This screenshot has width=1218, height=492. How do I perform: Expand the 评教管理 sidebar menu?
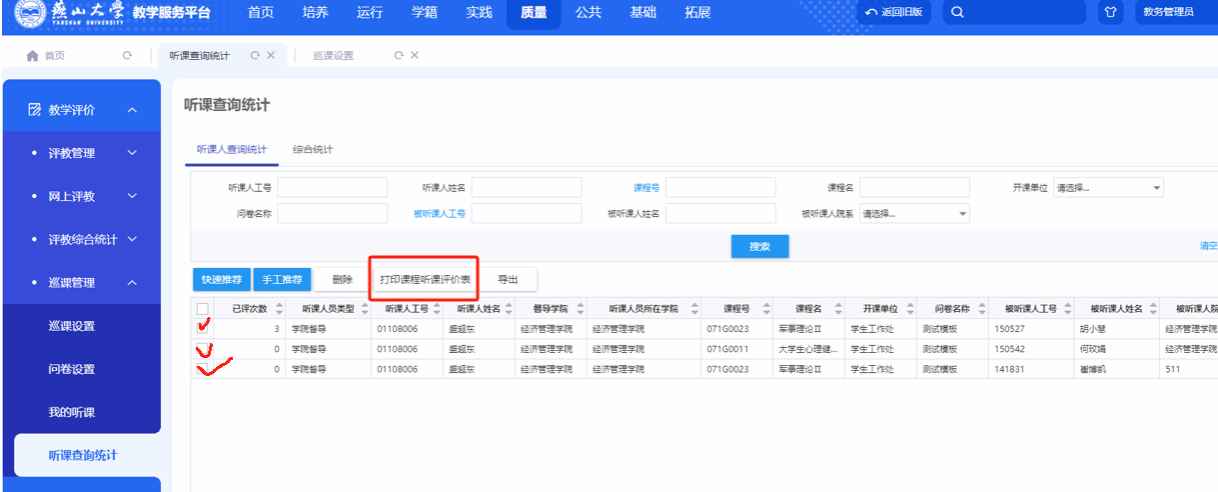tap(132, 153)
